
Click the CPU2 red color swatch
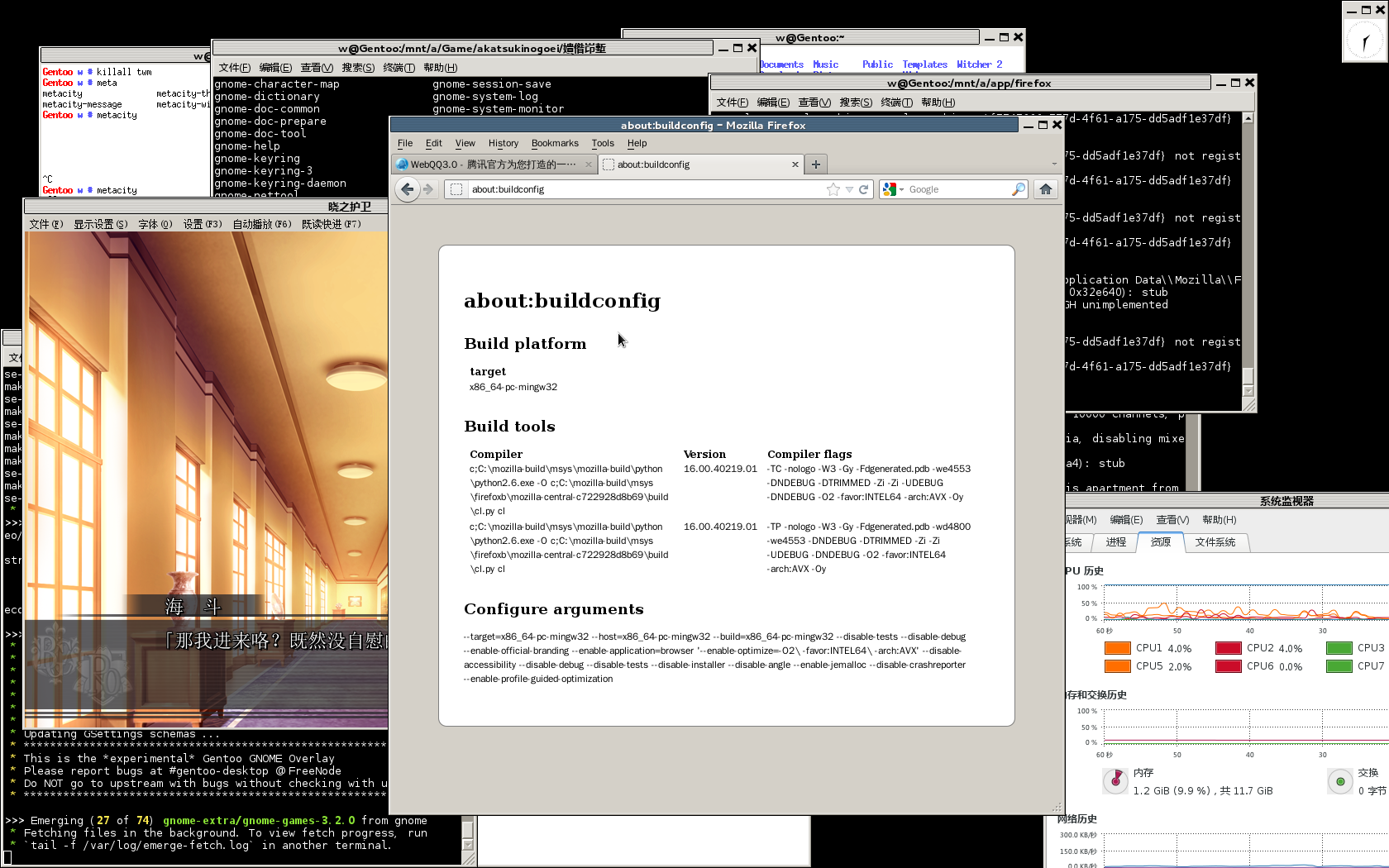(1229, 648)
